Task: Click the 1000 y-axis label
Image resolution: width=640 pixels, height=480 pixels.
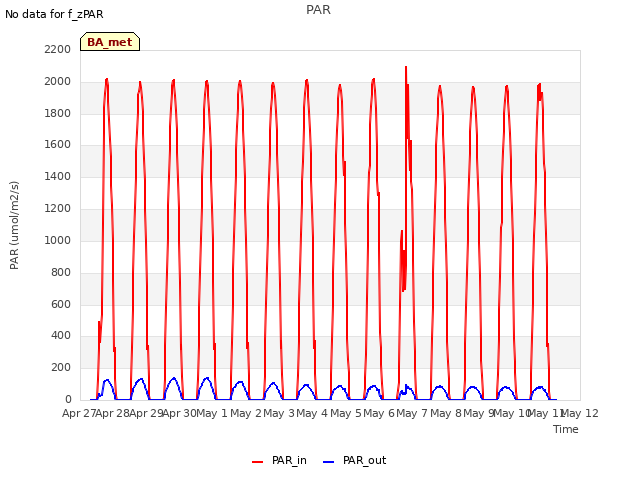Action: coord(58,240)
